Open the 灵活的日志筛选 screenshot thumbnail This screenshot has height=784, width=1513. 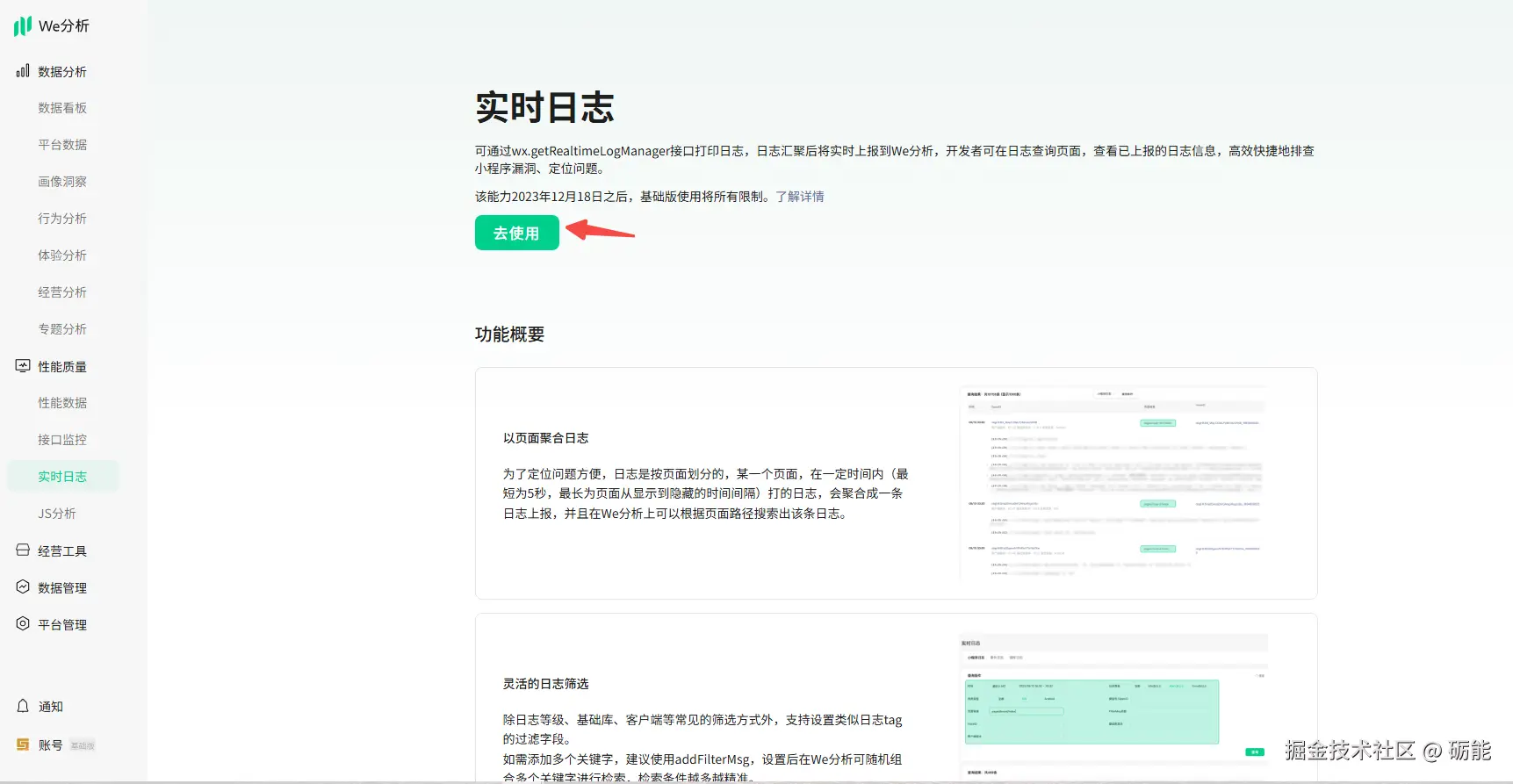point(1113,708)
